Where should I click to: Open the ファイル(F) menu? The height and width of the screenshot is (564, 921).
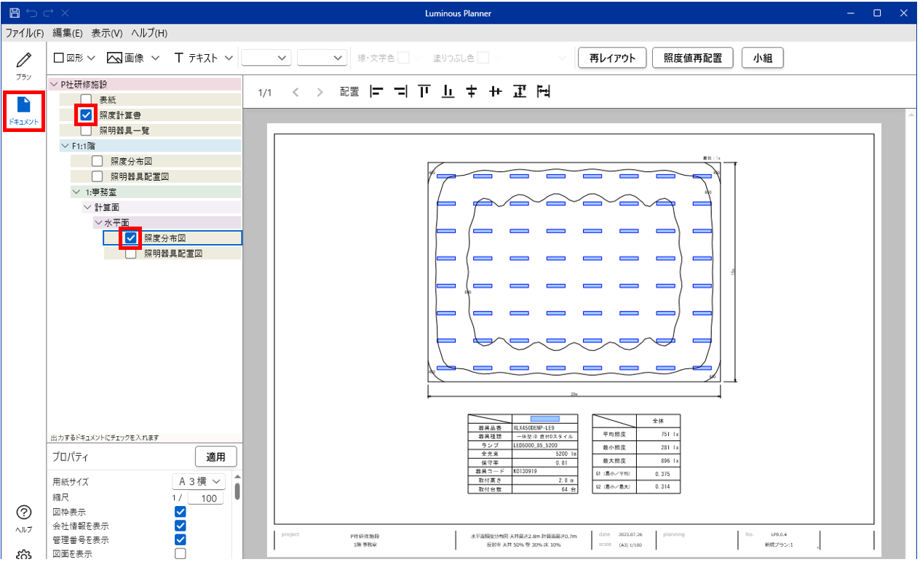24,33
